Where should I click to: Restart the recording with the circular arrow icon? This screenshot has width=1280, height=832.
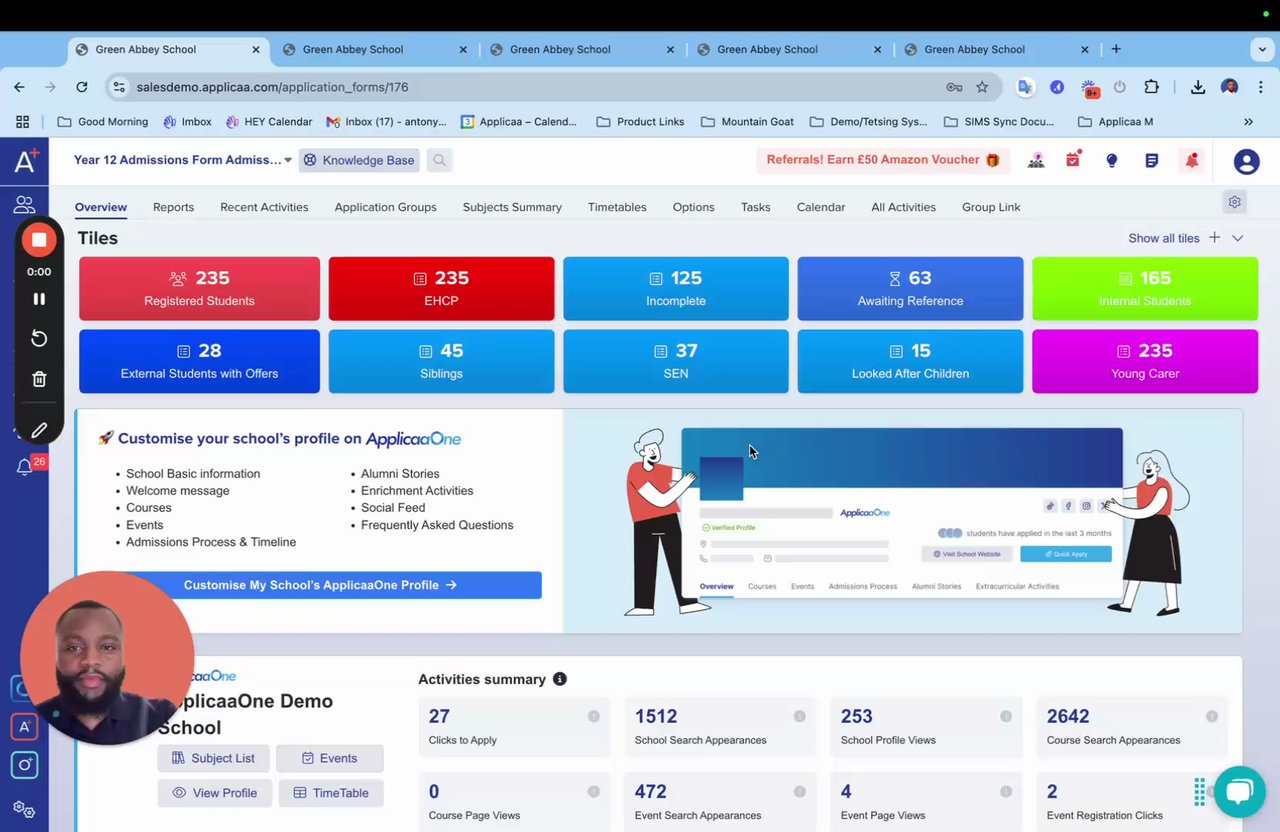pos(39,339)
